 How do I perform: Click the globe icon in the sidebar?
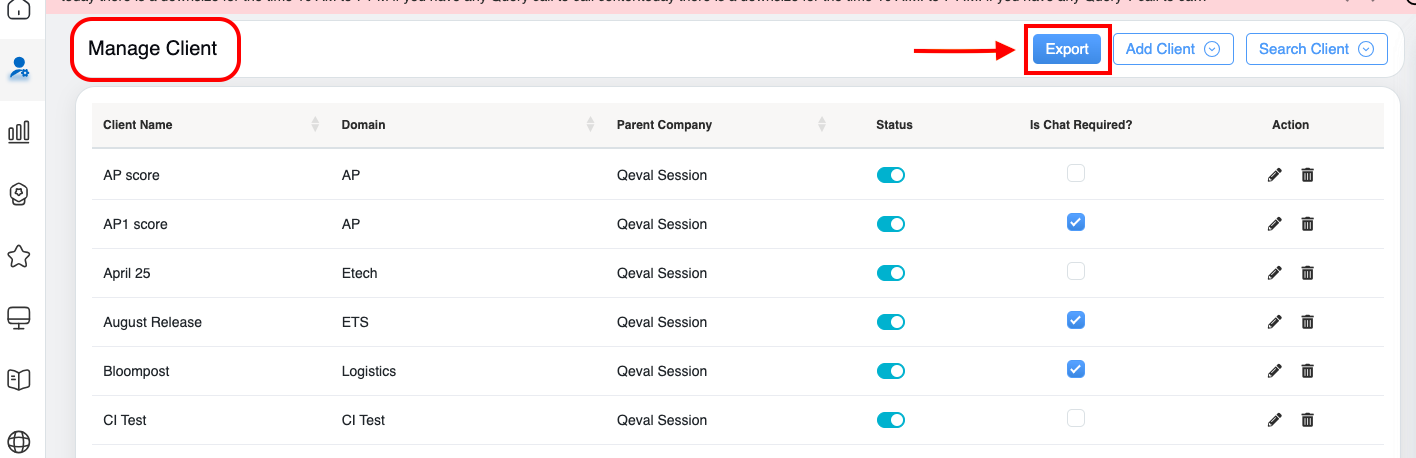click(x=19, y=441)
